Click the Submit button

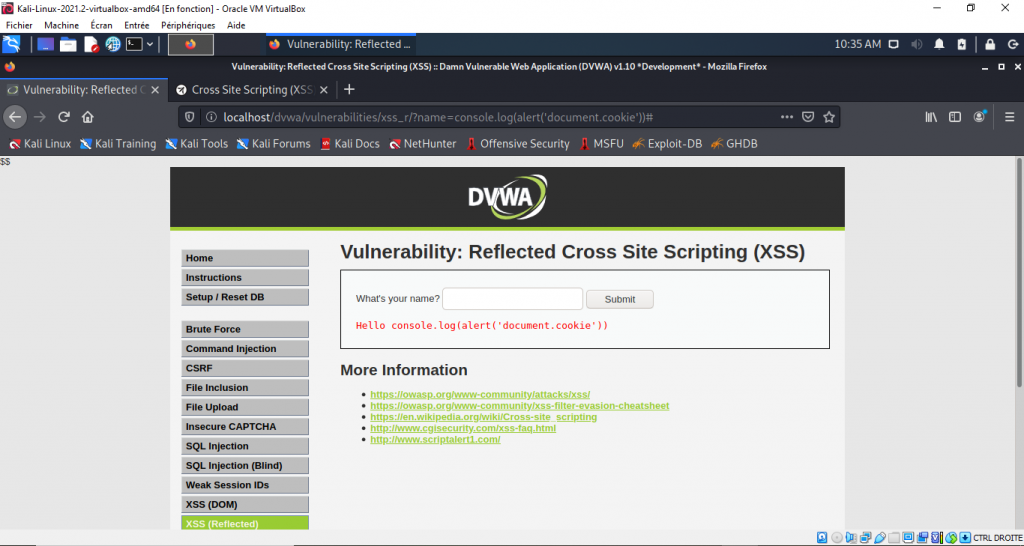coord(620,299)
